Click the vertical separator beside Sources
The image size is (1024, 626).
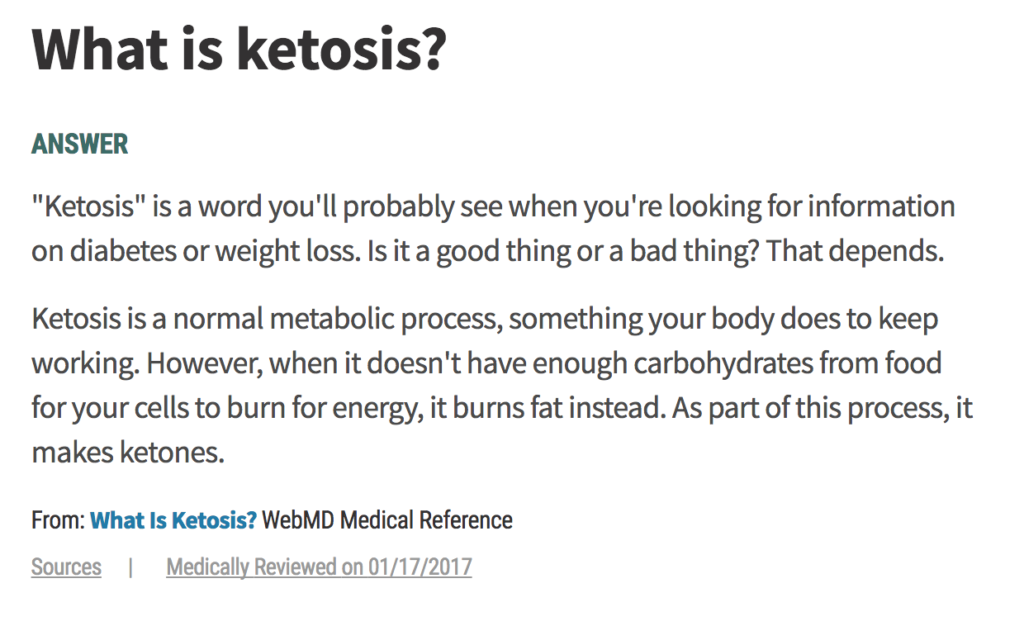131,567
